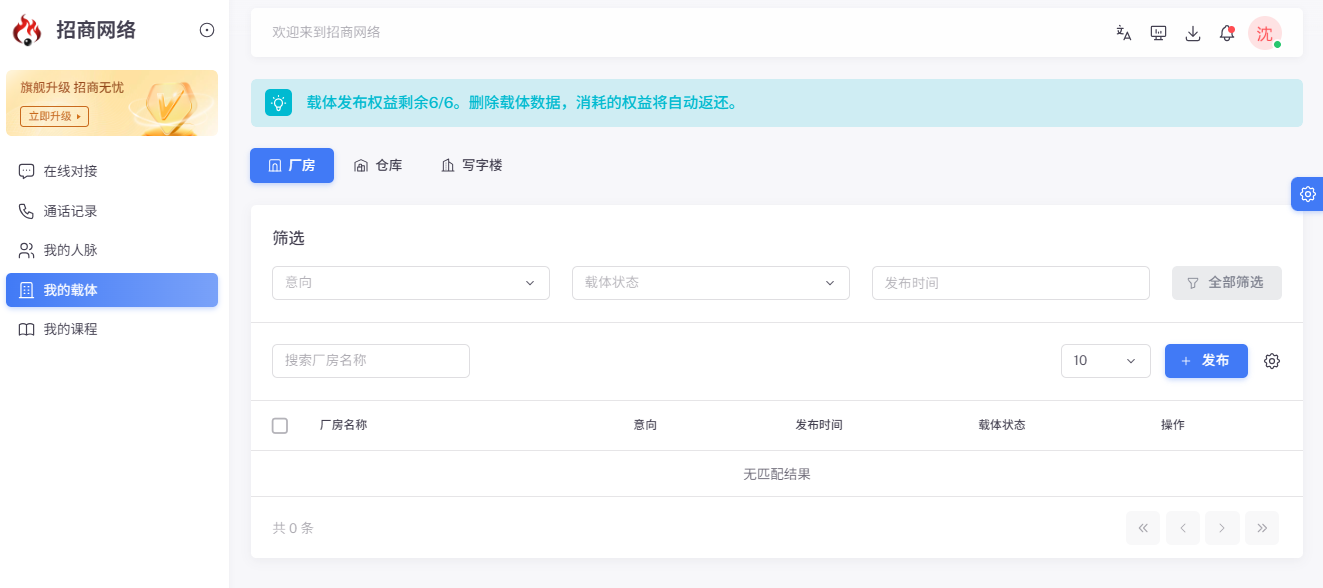Image resolution: width=1323 pixels, height=588 pixels.
Task: Open the floating blue settings gear
Action: tap(1307, 194)
